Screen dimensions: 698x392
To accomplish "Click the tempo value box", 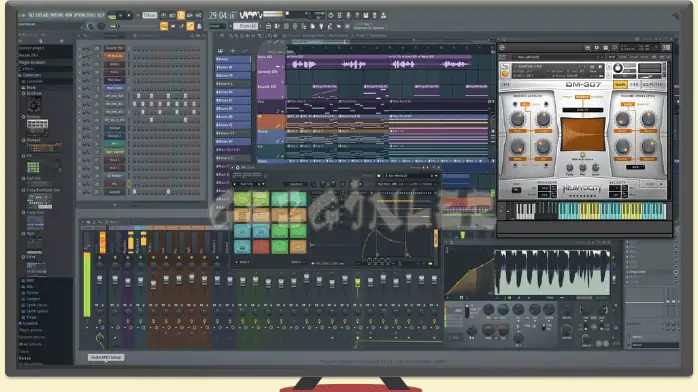I will (150, 16).
